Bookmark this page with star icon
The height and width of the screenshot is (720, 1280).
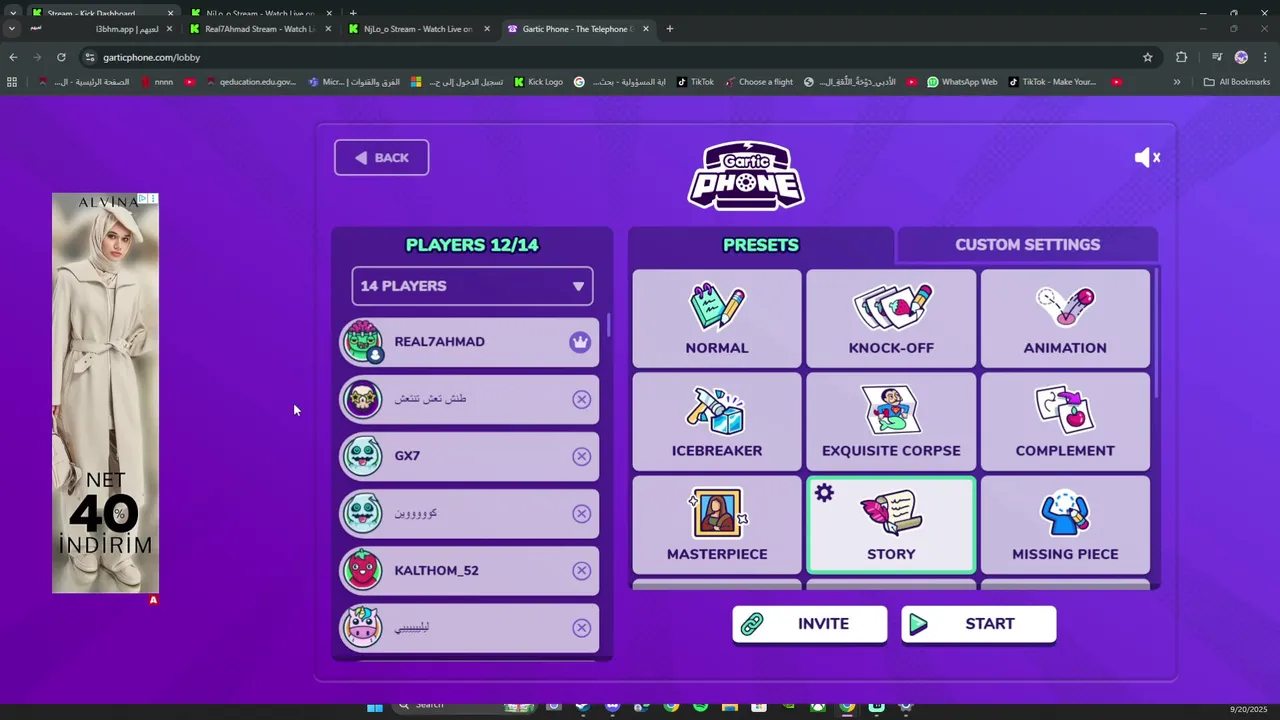click(1147, 57)
